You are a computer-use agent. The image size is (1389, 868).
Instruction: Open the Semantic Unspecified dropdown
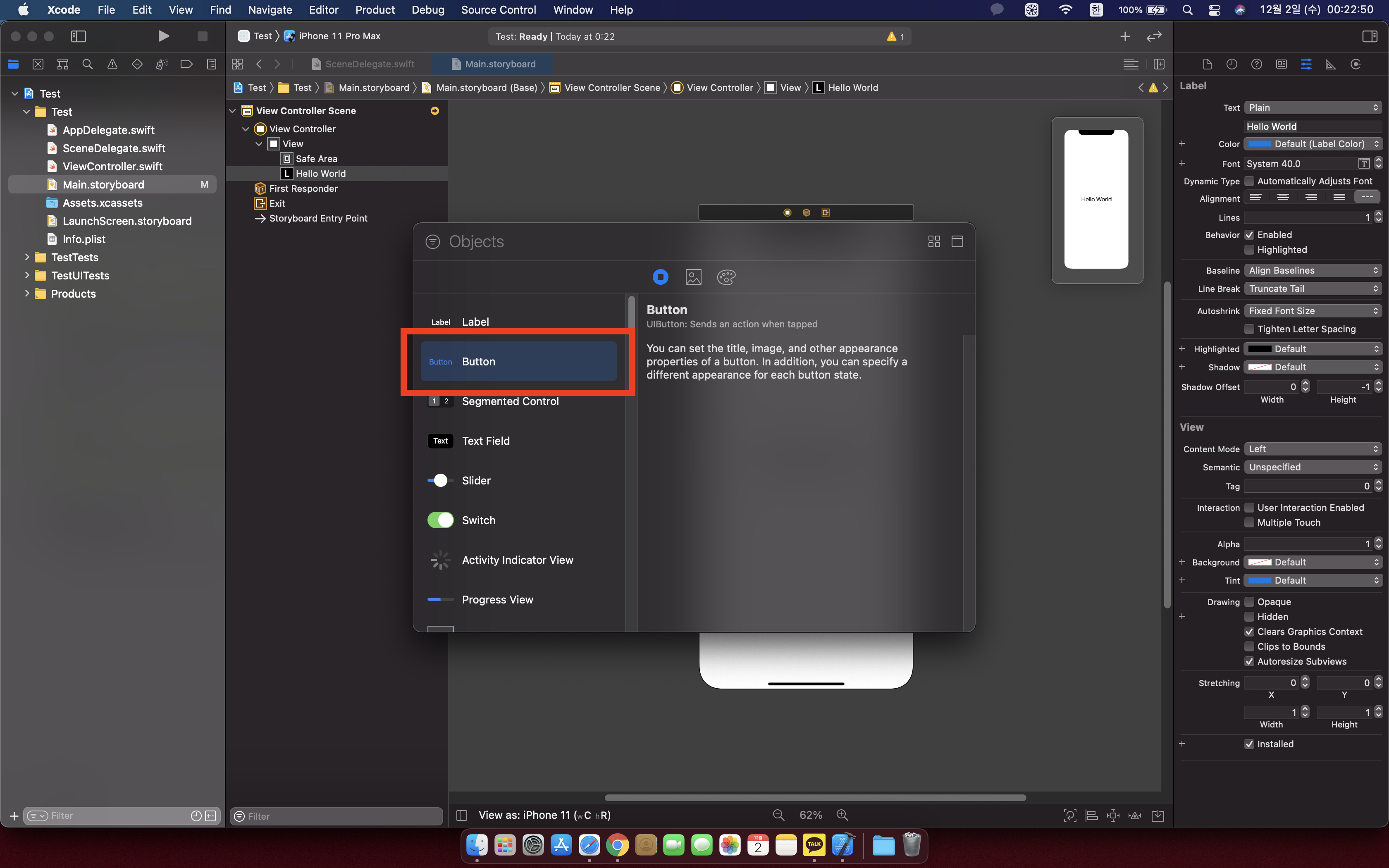1313,467
